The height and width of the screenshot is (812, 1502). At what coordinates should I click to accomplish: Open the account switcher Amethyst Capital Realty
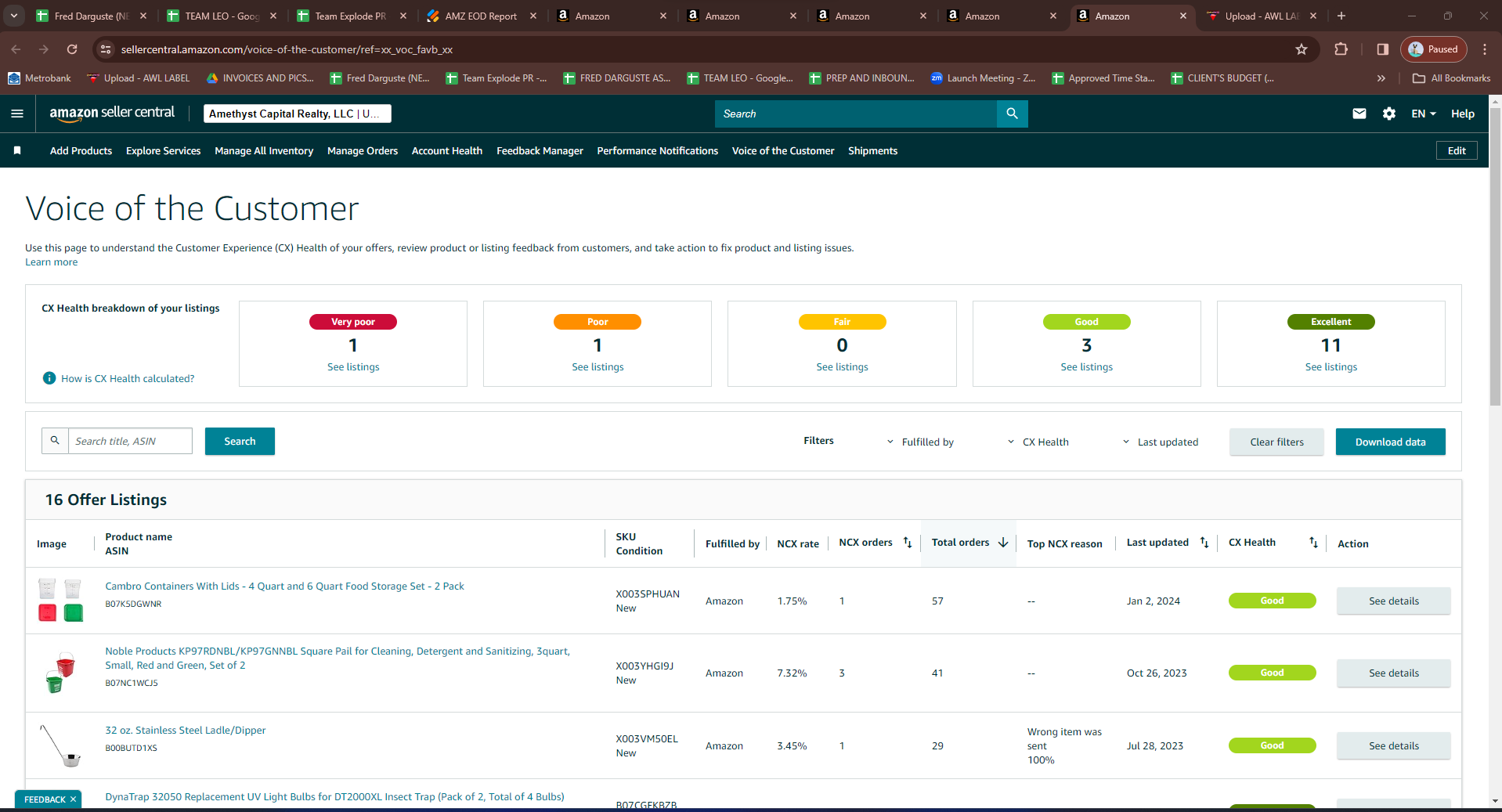coord(298,114)
